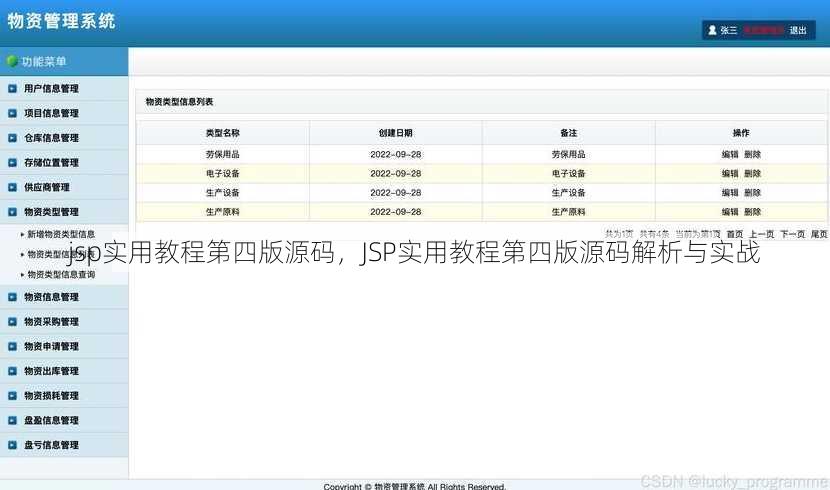
Task: Click the icon beside 仓库信息管理
Action: click(12, 138)
